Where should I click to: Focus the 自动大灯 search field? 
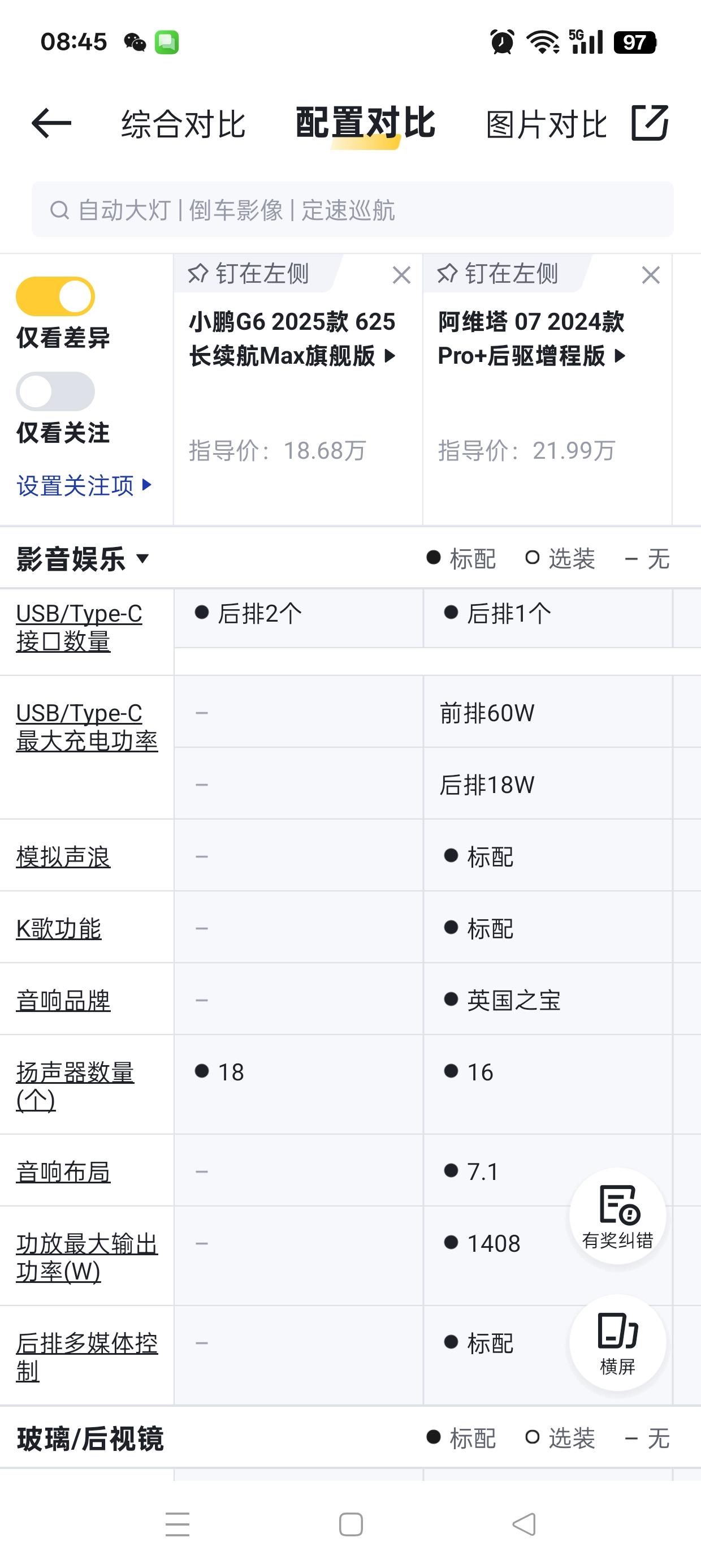[x=352, y=209]
